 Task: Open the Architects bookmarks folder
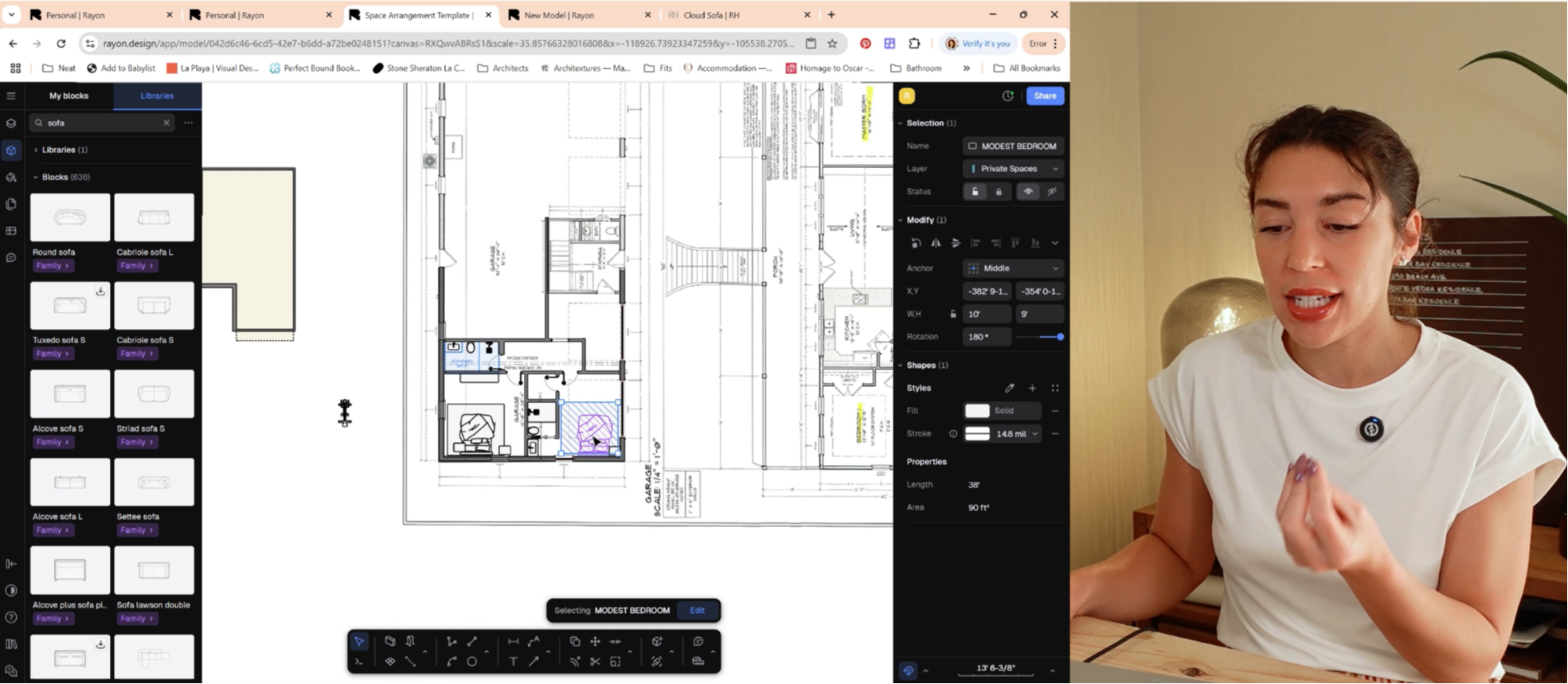[502, 68]
